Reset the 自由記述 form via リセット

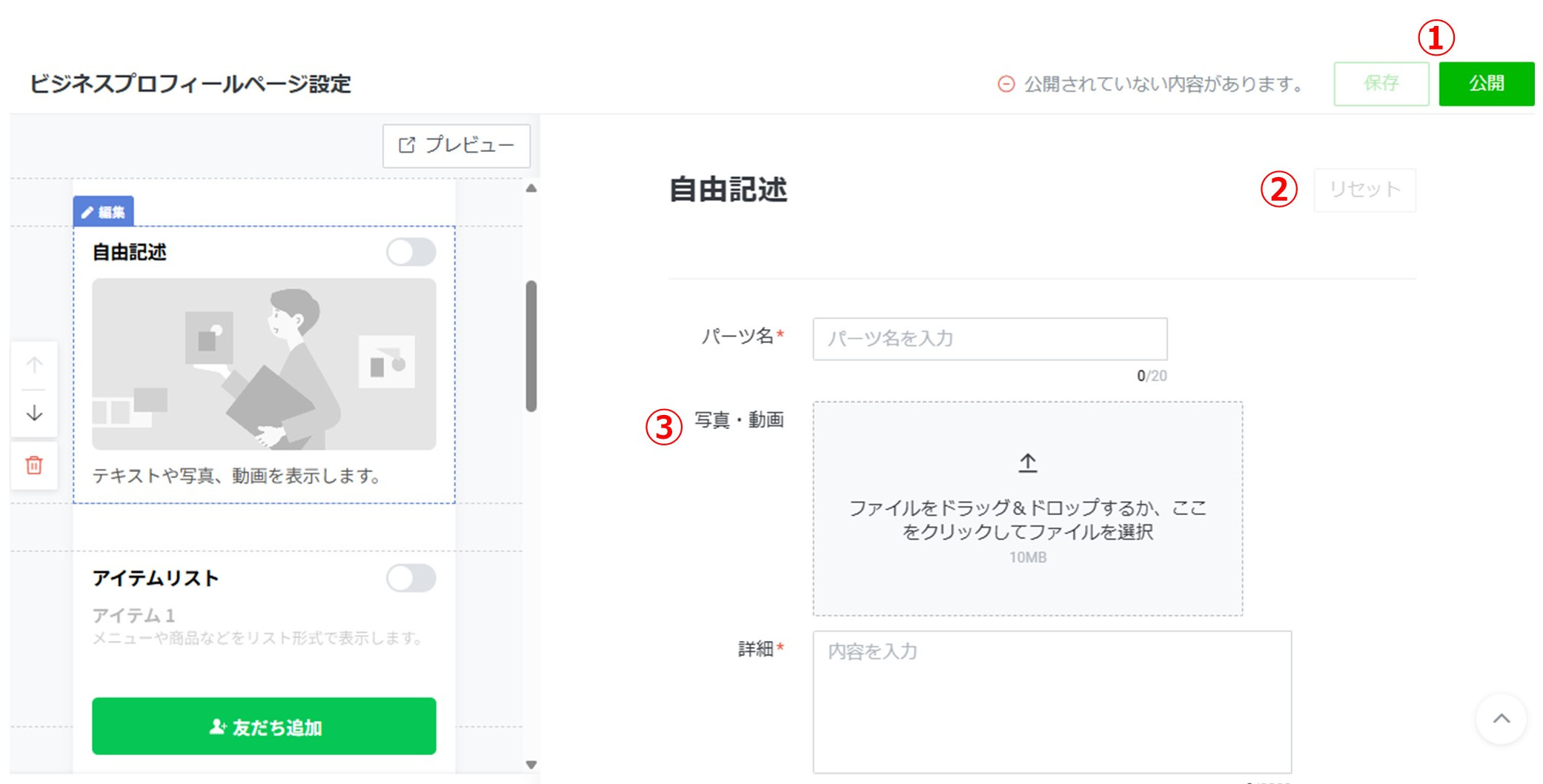(x=1364, y=190)
